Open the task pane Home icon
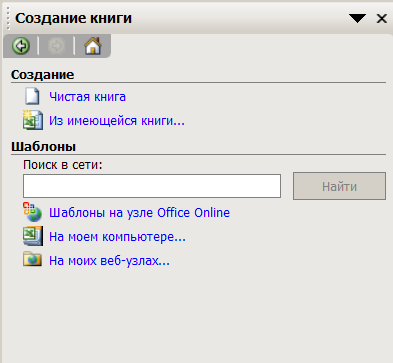393x363 pixels. click(93, 46)
